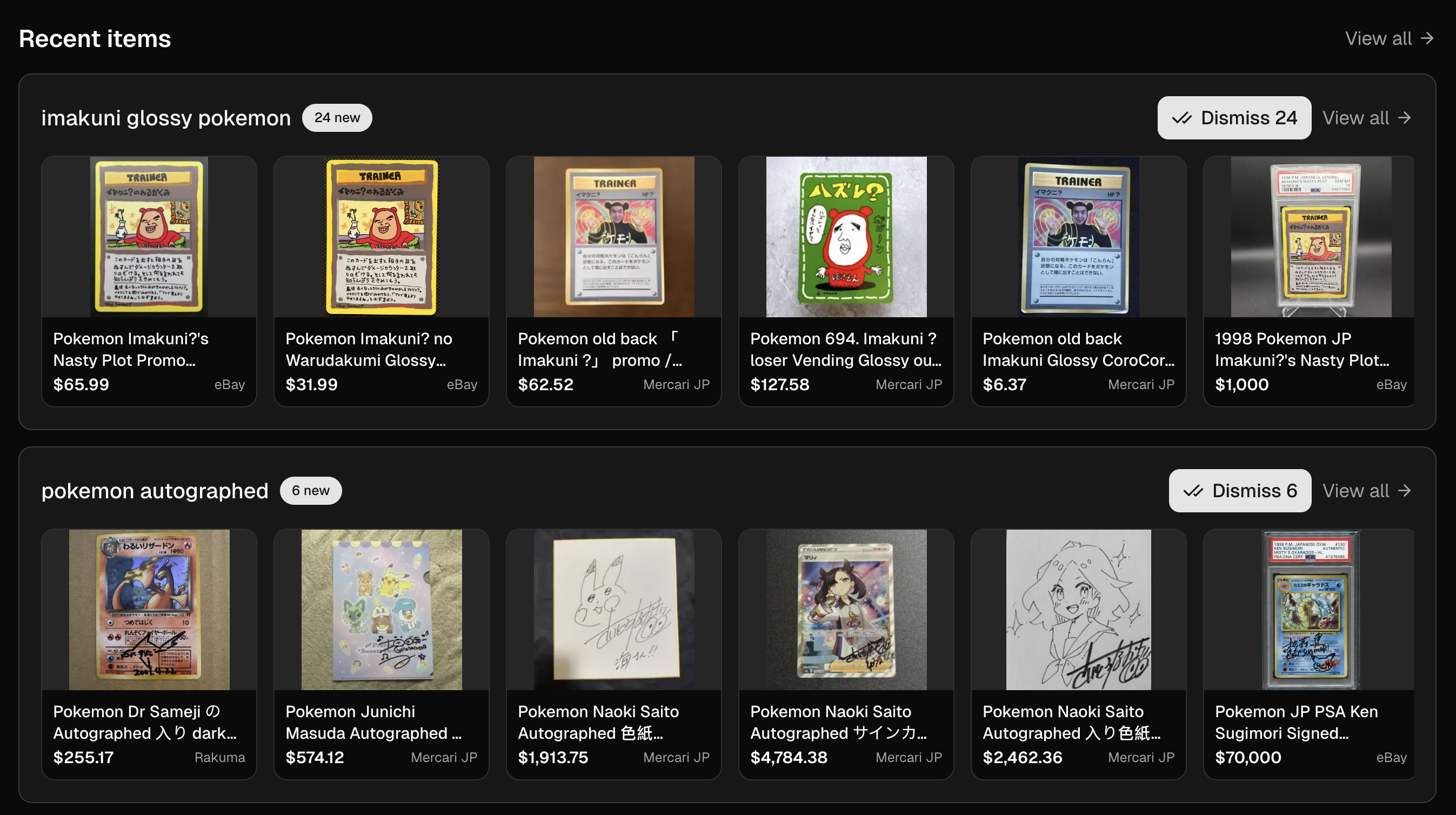Image resolution: width=1456 pixels, height=815 pixels.
Task: Click Mercari JP label on the $4,784.38 card
Action: (909, 757)
